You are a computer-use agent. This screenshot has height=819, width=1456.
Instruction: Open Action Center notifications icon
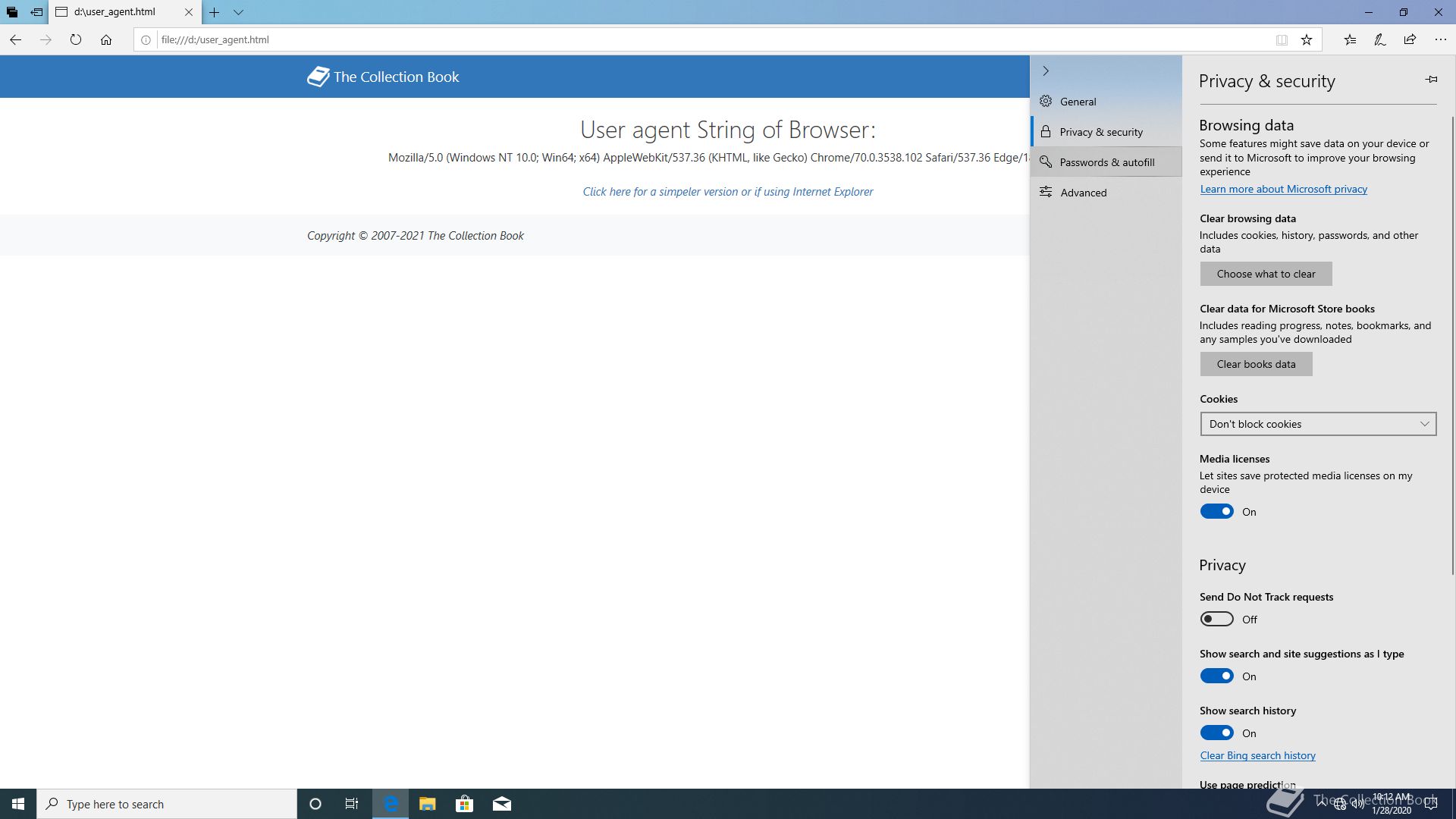click(1431, 804)
